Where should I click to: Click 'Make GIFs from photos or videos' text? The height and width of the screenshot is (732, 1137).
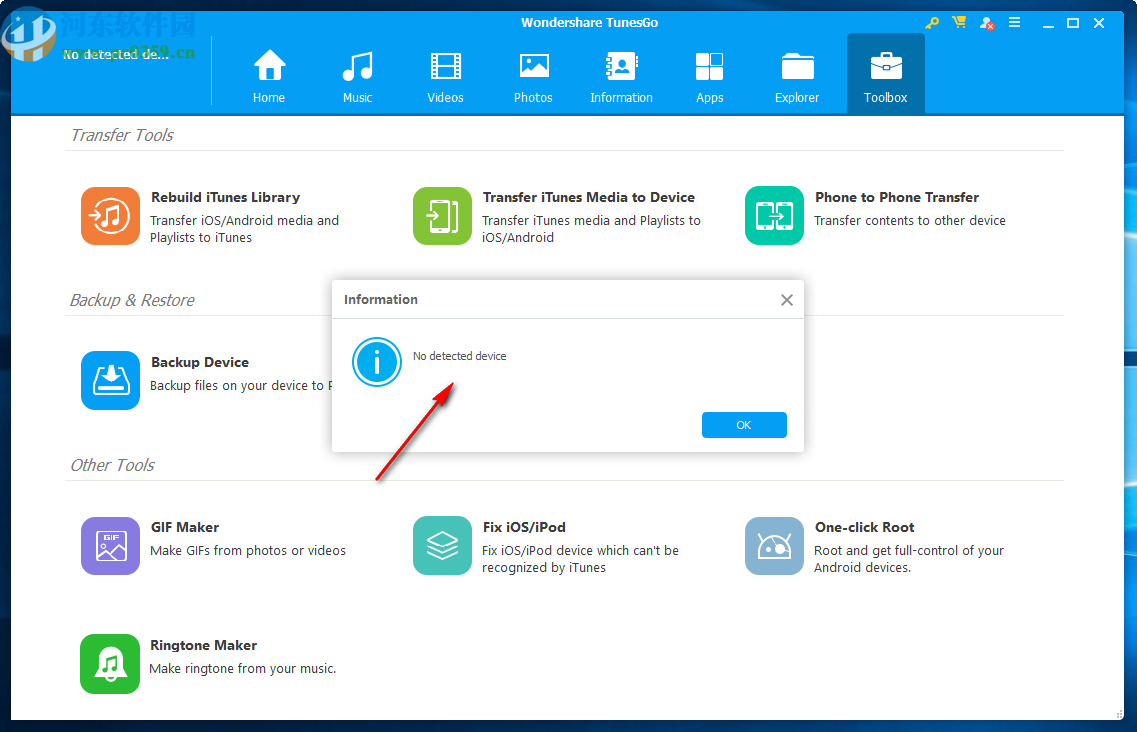pos(248,551)
